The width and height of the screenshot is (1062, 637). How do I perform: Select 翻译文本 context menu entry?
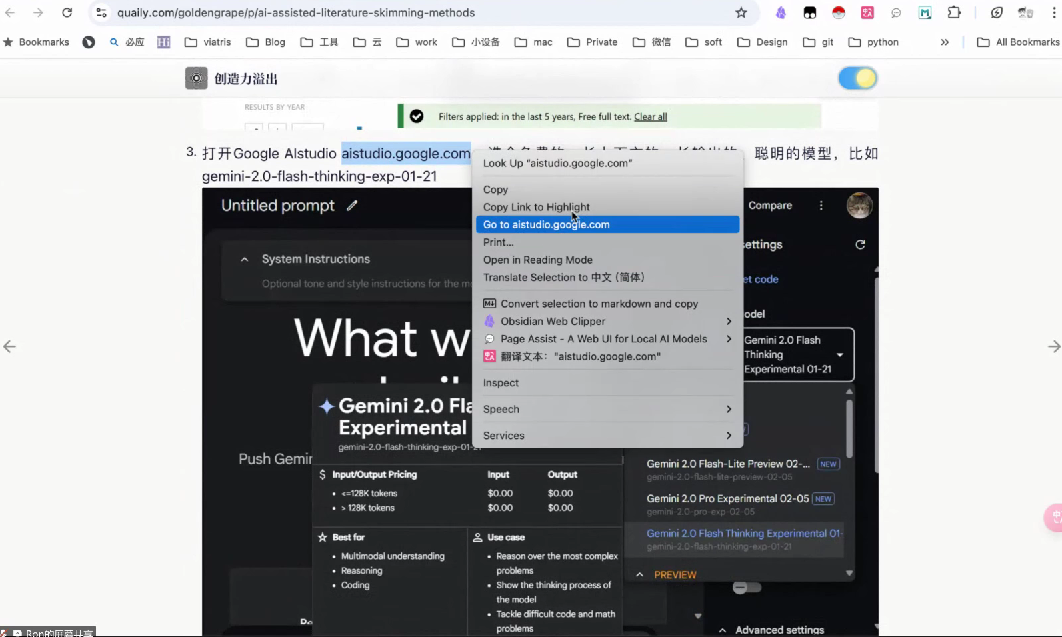point(608,356)
